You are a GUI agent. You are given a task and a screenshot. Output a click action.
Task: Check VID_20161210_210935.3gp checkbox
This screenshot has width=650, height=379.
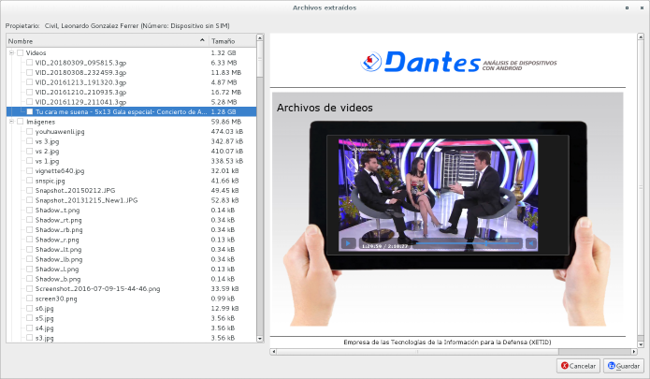29,92
